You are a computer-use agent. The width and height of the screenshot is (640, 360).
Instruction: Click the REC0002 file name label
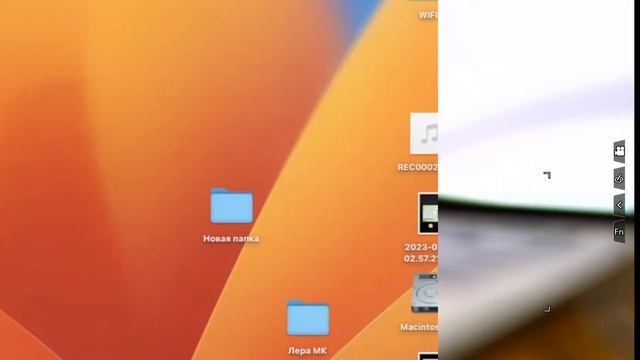[418, 167]
